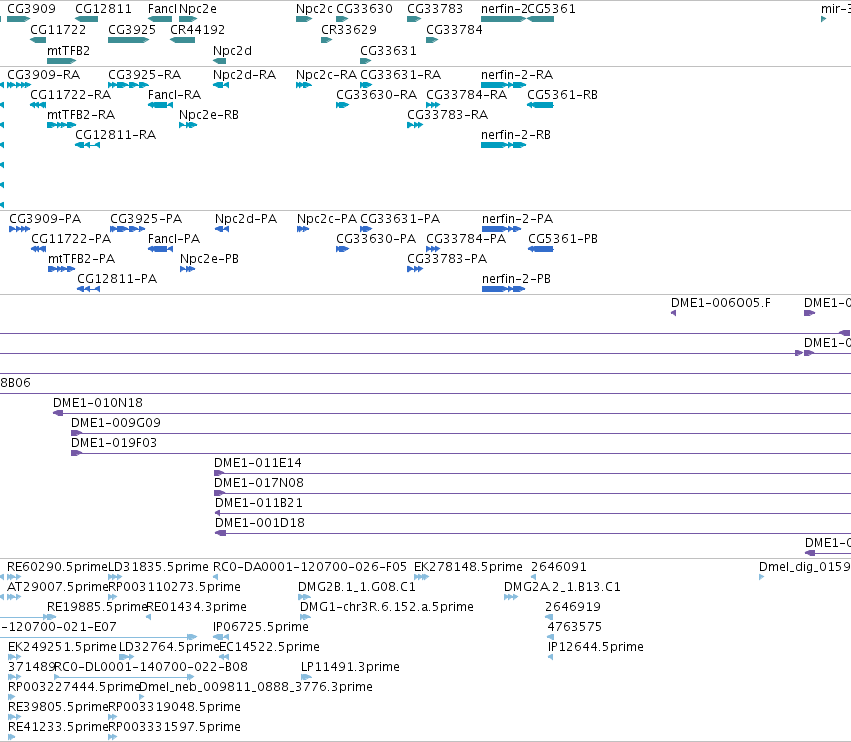Image resolution: width=851 pixels, height=742 pixels.
Task: Open the IP12644.5prime EST label
Action: coord(595,647)
